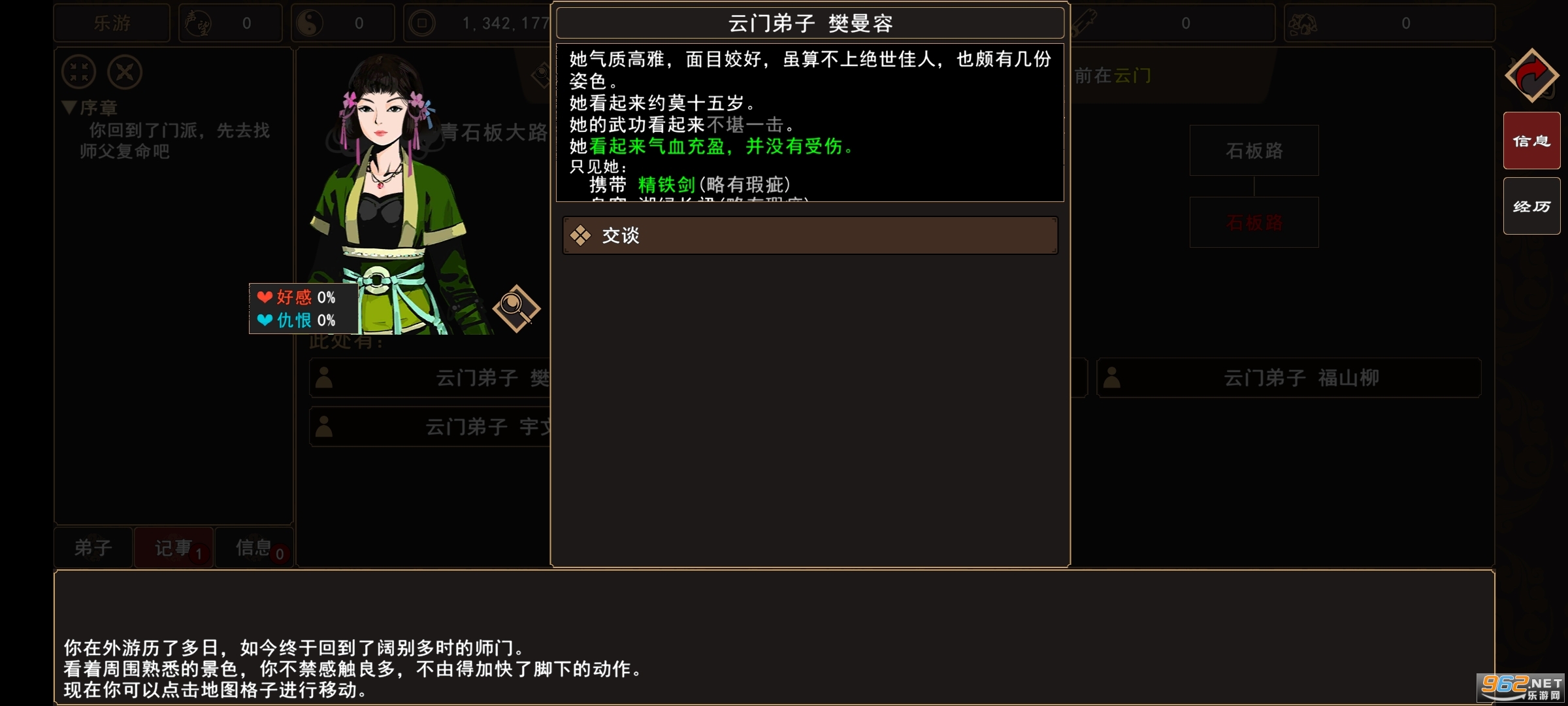The image size is (1568, 706).
Task: Click the circled X icon in story panel
Action: coord(125,72)
